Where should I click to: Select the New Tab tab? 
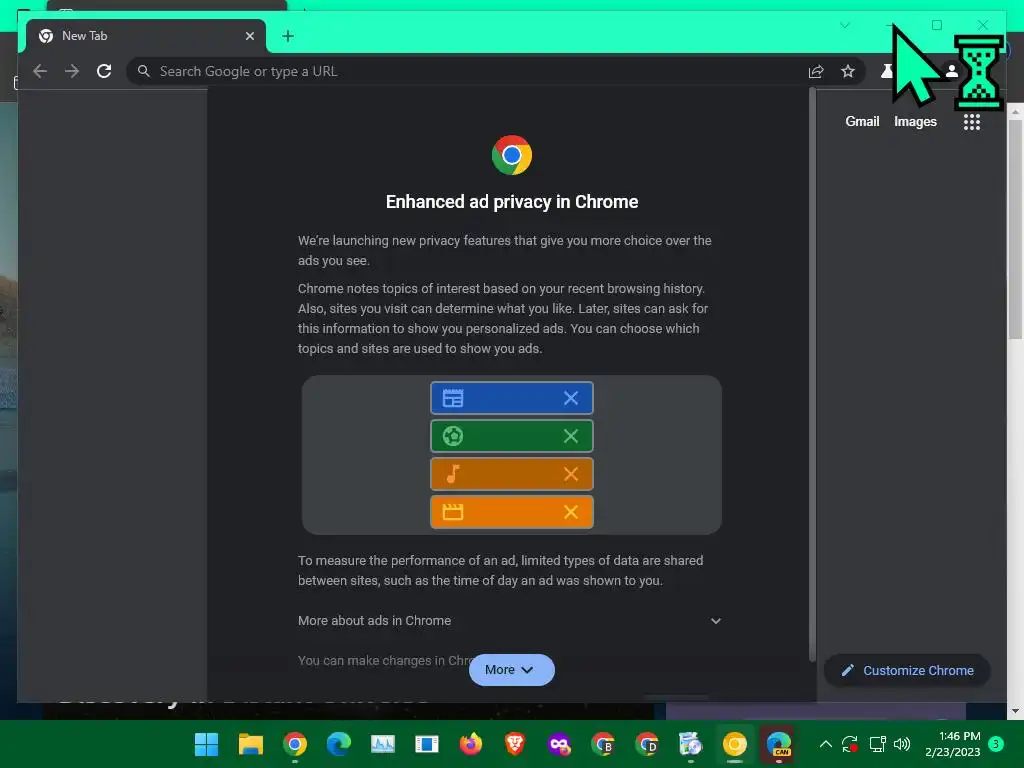coord(146,36)
